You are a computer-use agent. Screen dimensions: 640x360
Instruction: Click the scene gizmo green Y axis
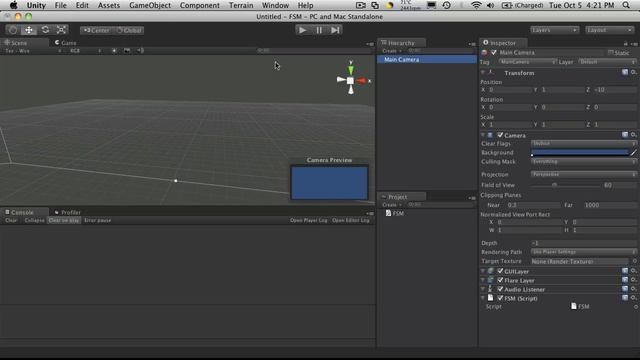(x=351, y=70)
